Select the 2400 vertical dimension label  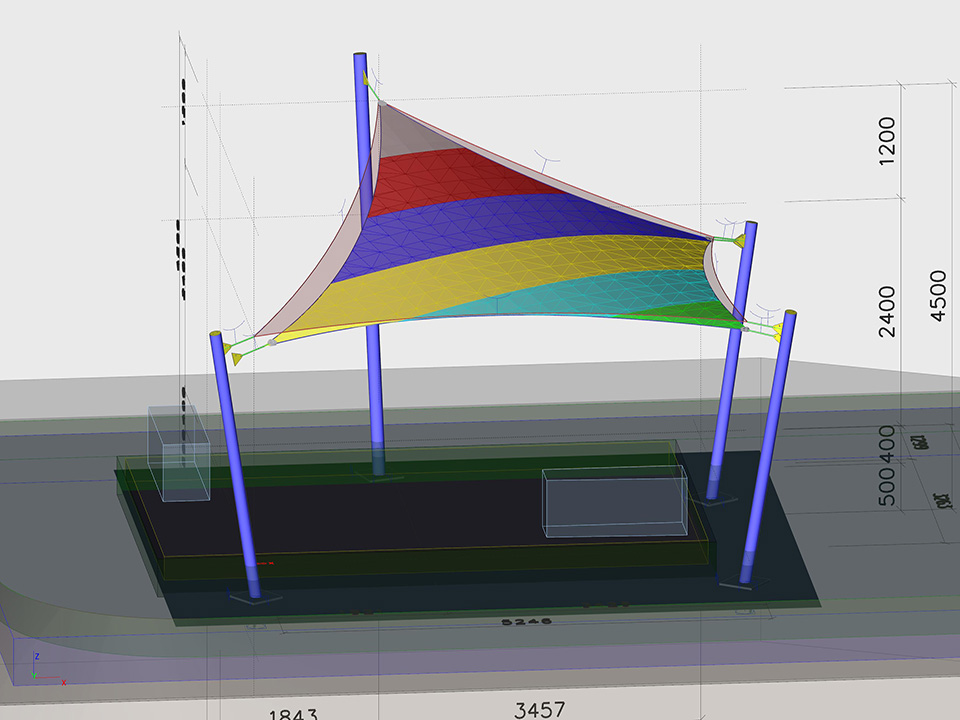[886, 311]
